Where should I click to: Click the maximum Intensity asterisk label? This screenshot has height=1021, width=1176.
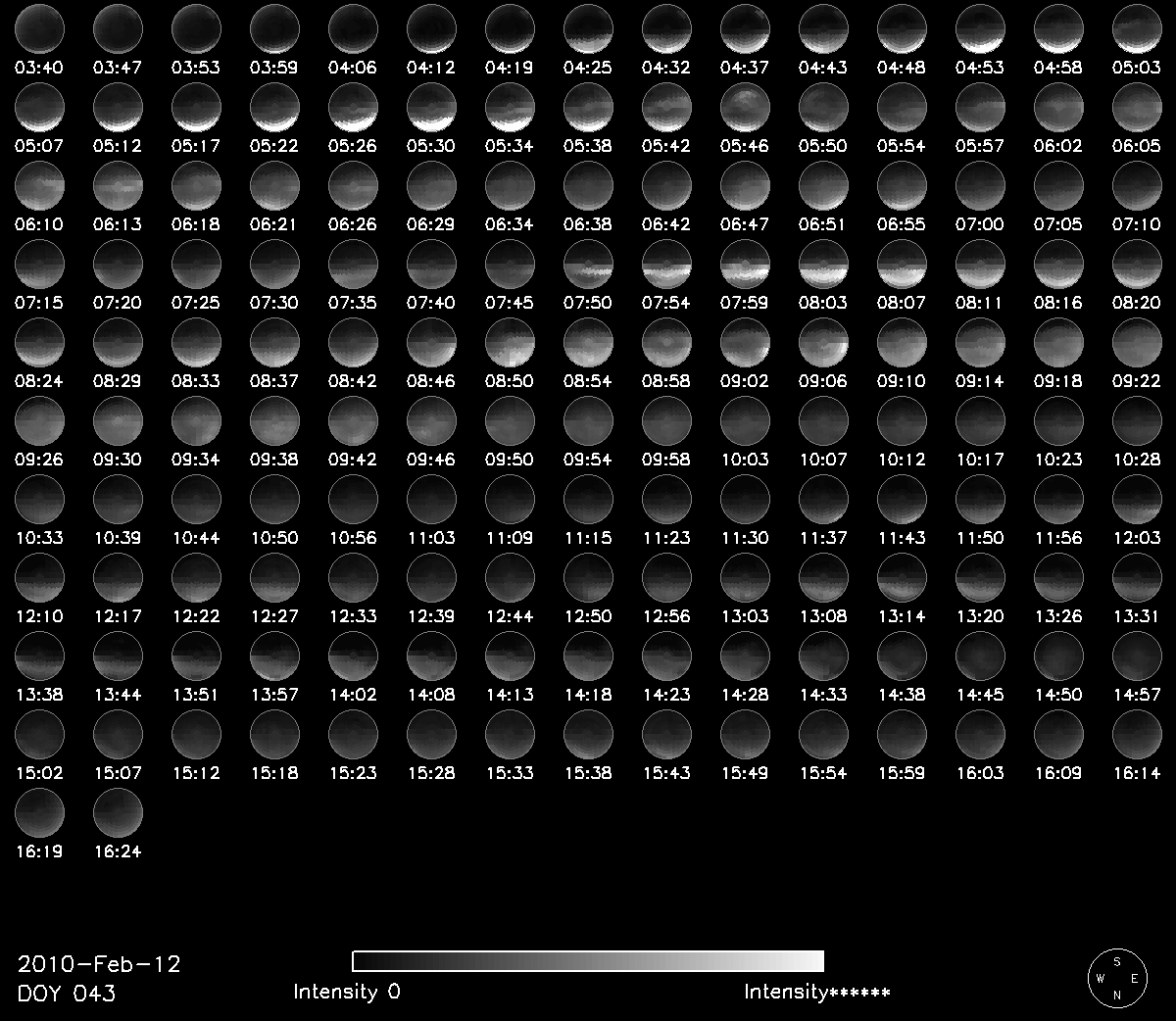[816, 992]
